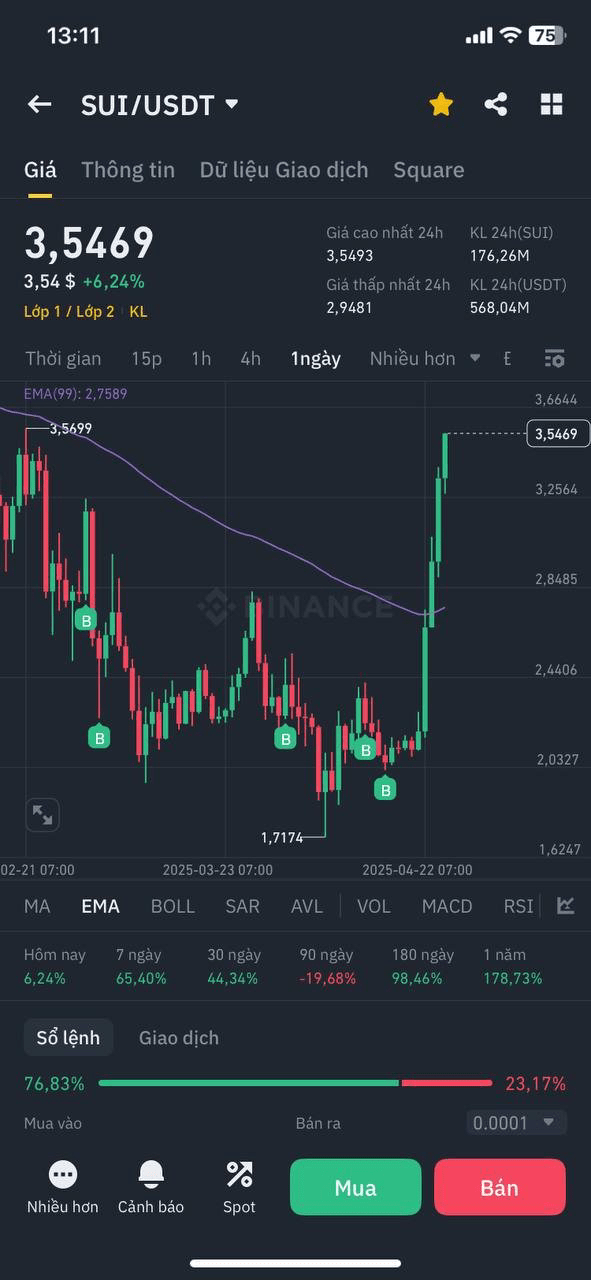This screenshot has width=591, height=1280.
Task: Click the Giá cao nhất 24h value 3,5493
Action: (350, 255)
